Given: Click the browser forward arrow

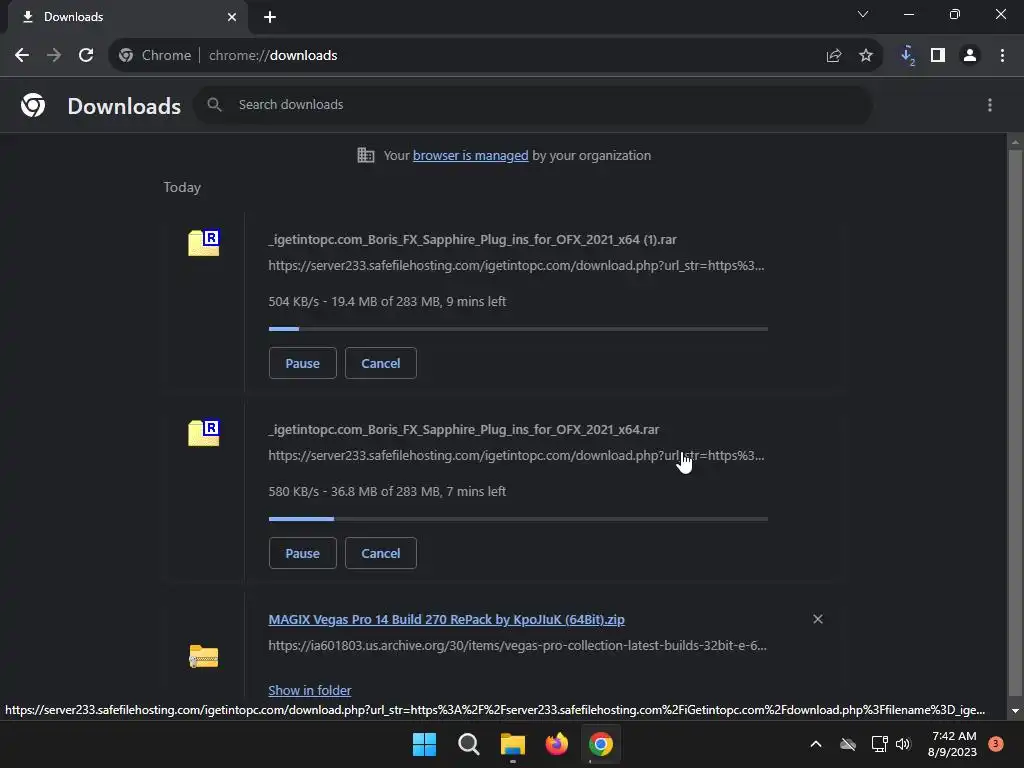Looking at the screenshot, I should coord(54,56).
